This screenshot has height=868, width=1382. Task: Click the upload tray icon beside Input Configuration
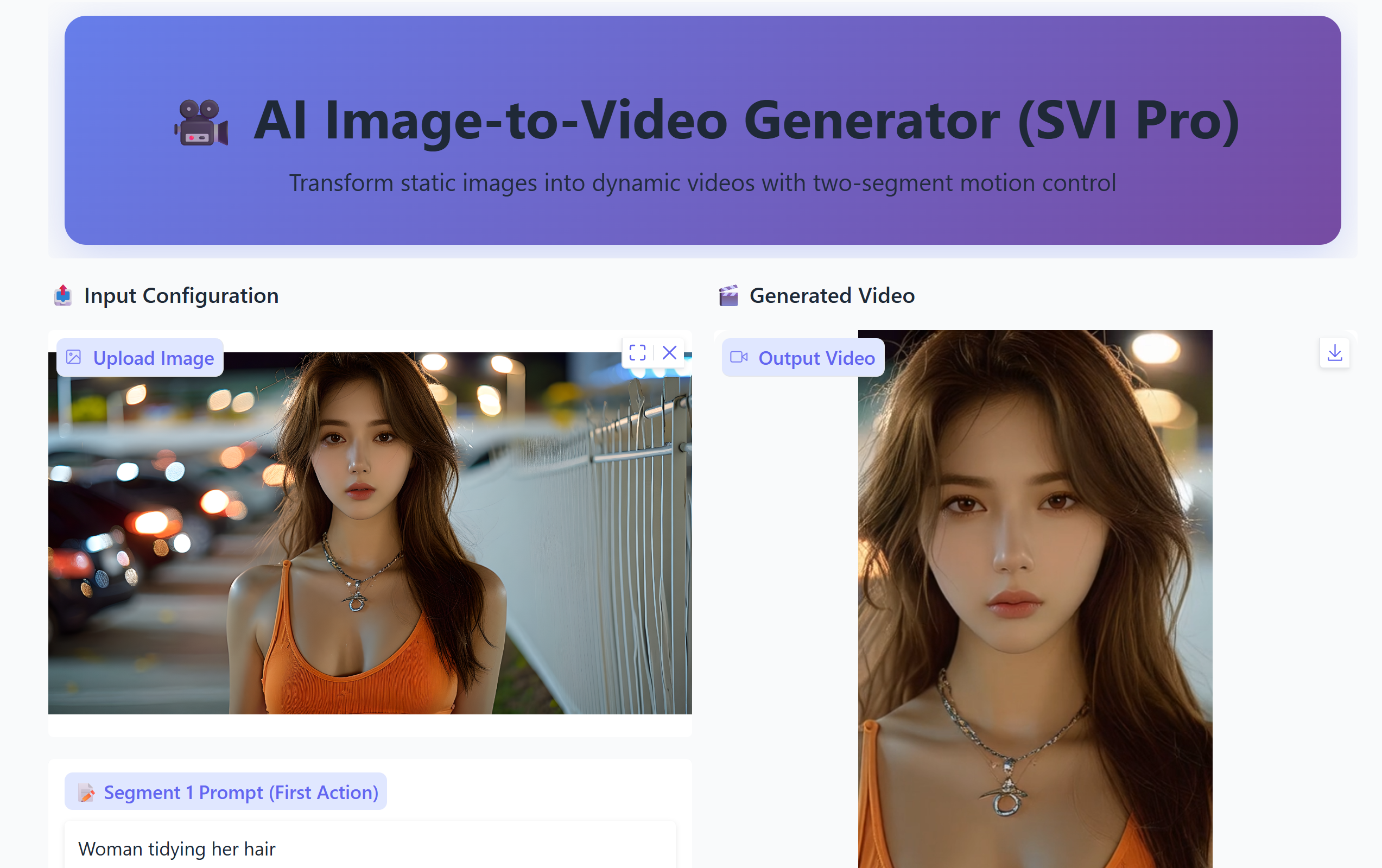point(63,295)
